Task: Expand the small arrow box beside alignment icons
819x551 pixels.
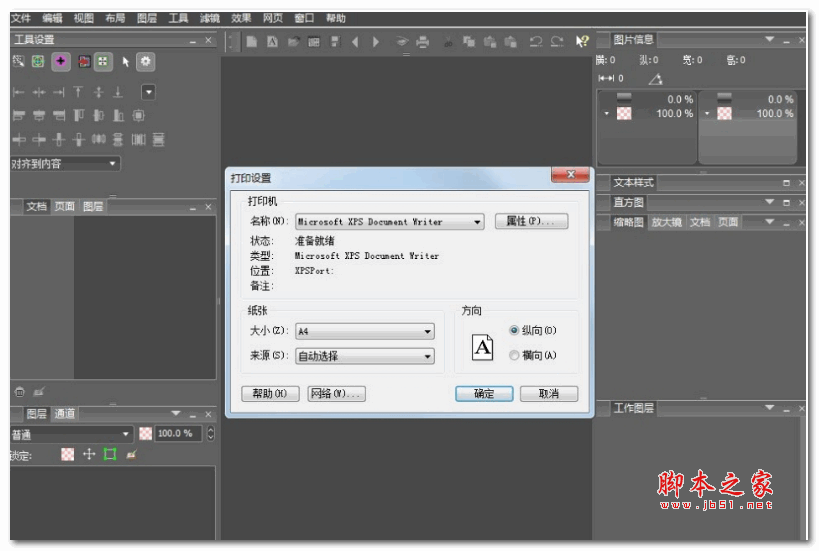Action: [x=148, y=92]
